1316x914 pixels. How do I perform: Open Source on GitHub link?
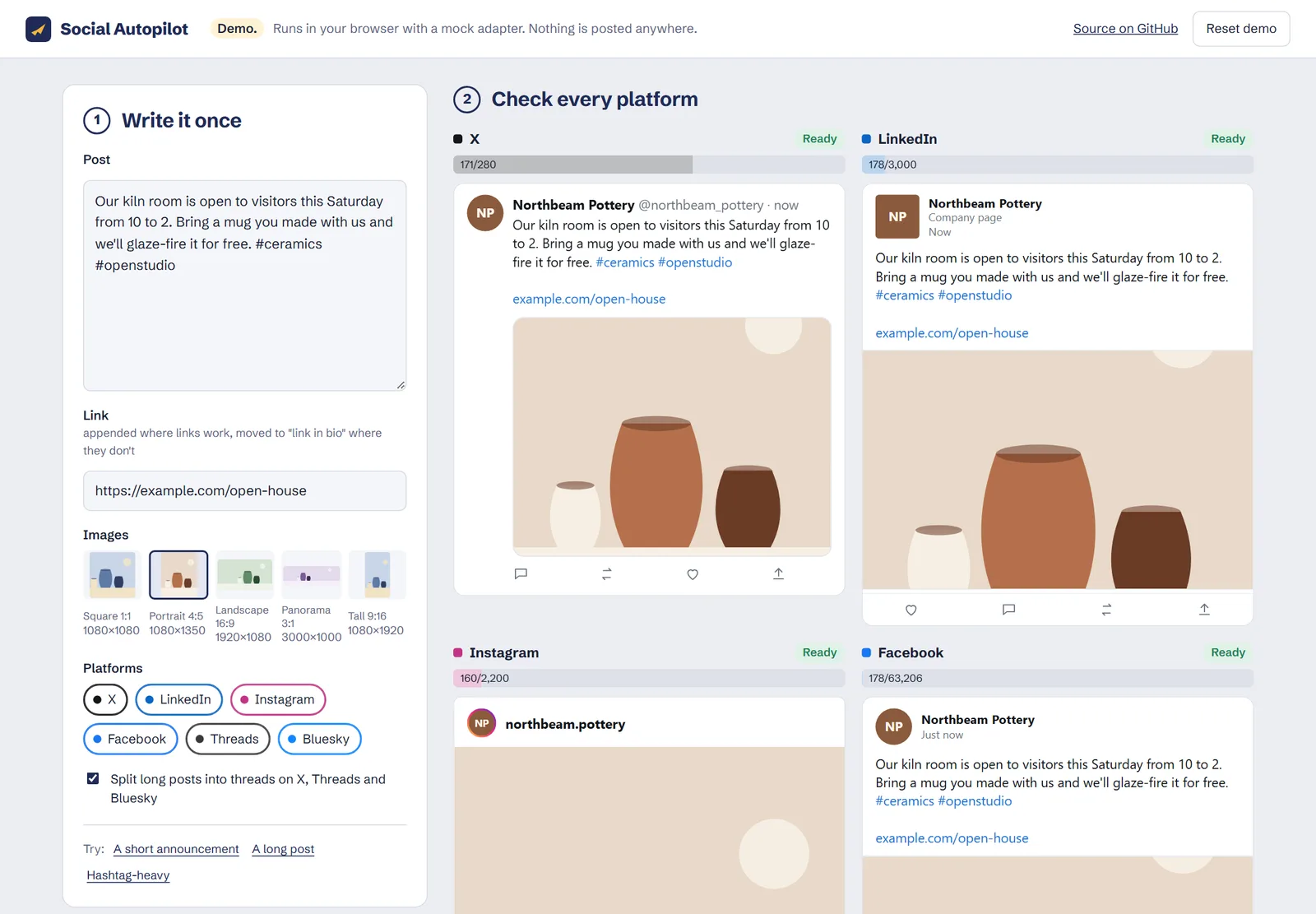[x=1125, y=29]
